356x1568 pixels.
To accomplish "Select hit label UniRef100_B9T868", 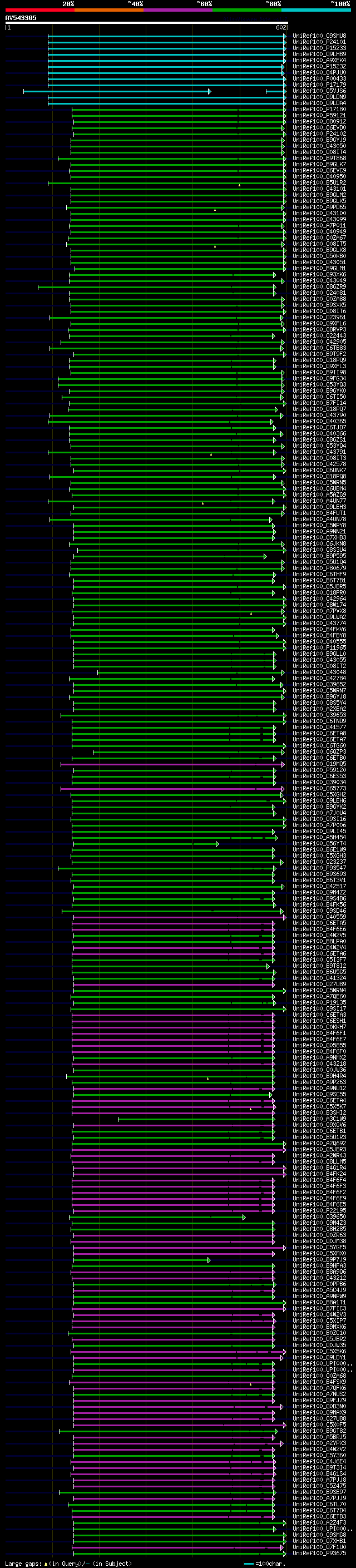I will click(x=319, y=159).
